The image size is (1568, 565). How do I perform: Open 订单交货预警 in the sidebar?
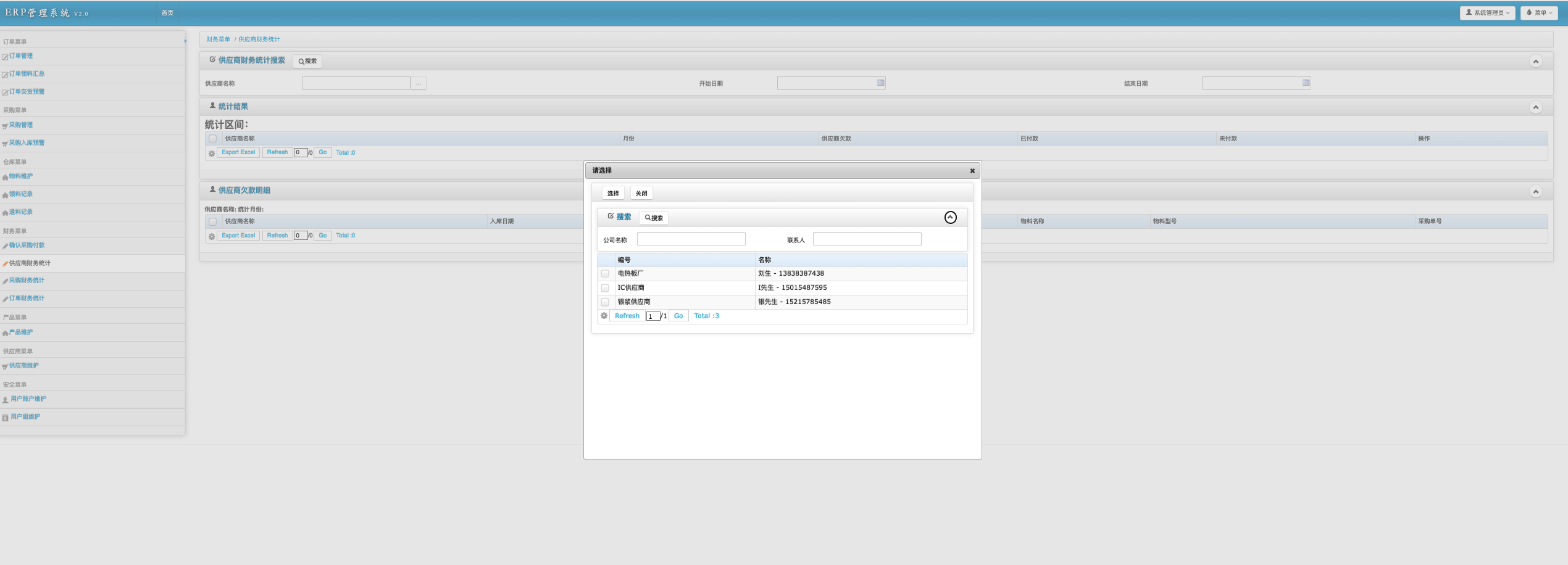[27, 92]
